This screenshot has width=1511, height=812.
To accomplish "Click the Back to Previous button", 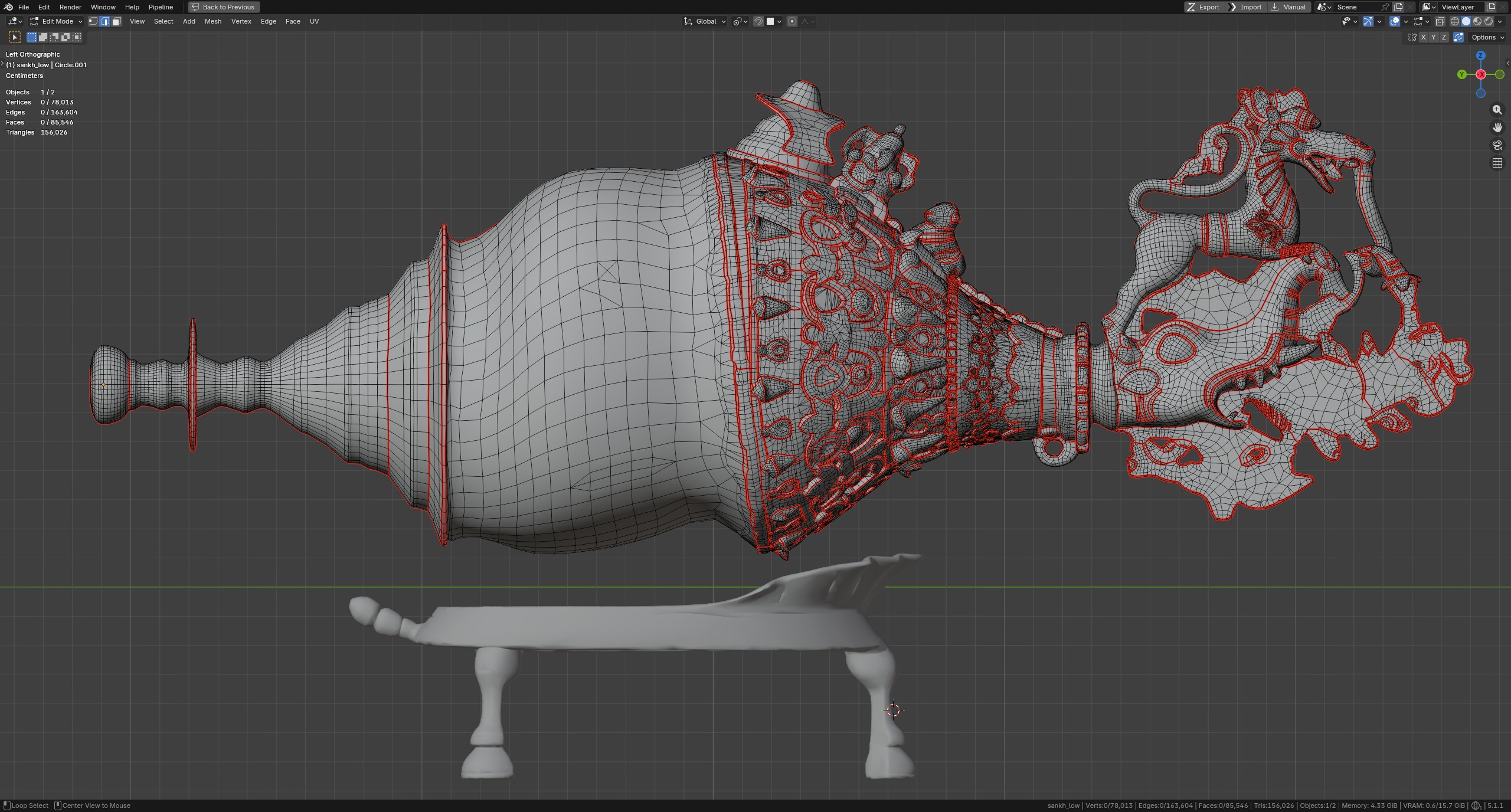I will click(x=223, y=7).
